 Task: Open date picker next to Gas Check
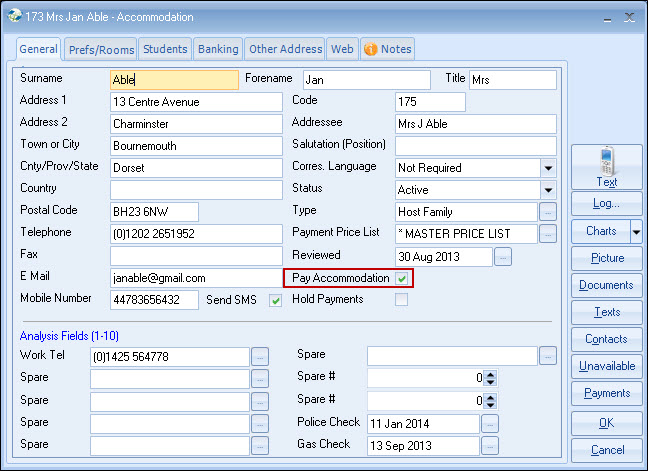[489, 445]
